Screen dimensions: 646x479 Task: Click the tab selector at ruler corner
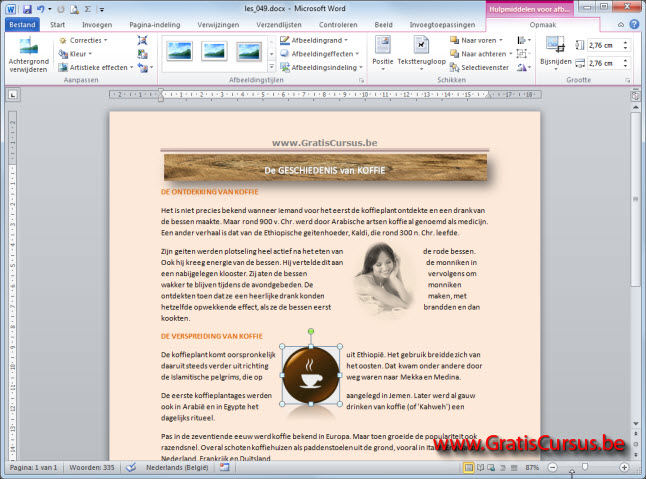tap(13, 95)
